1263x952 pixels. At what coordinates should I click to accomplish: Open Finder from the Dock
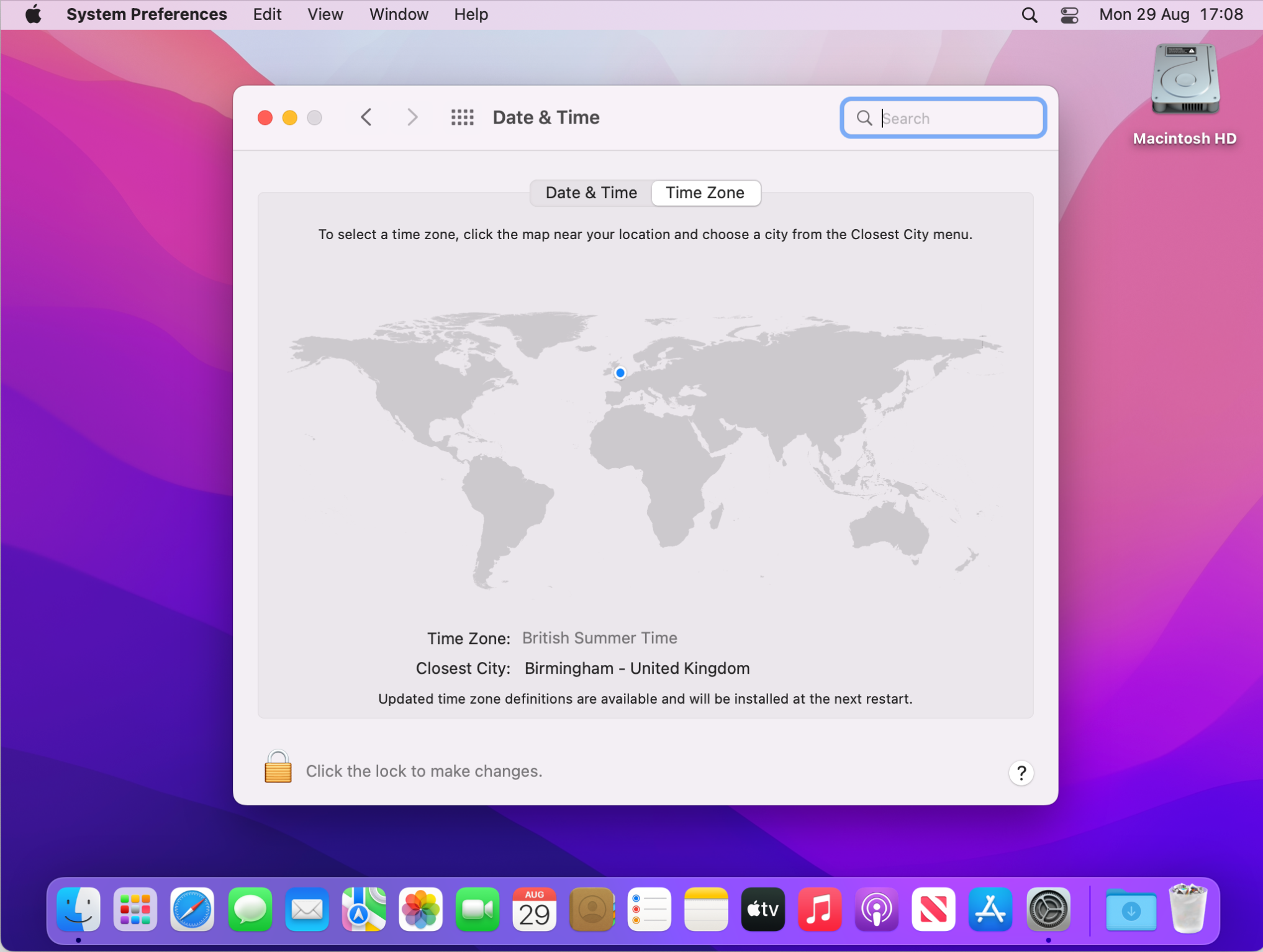coord(78,909)
